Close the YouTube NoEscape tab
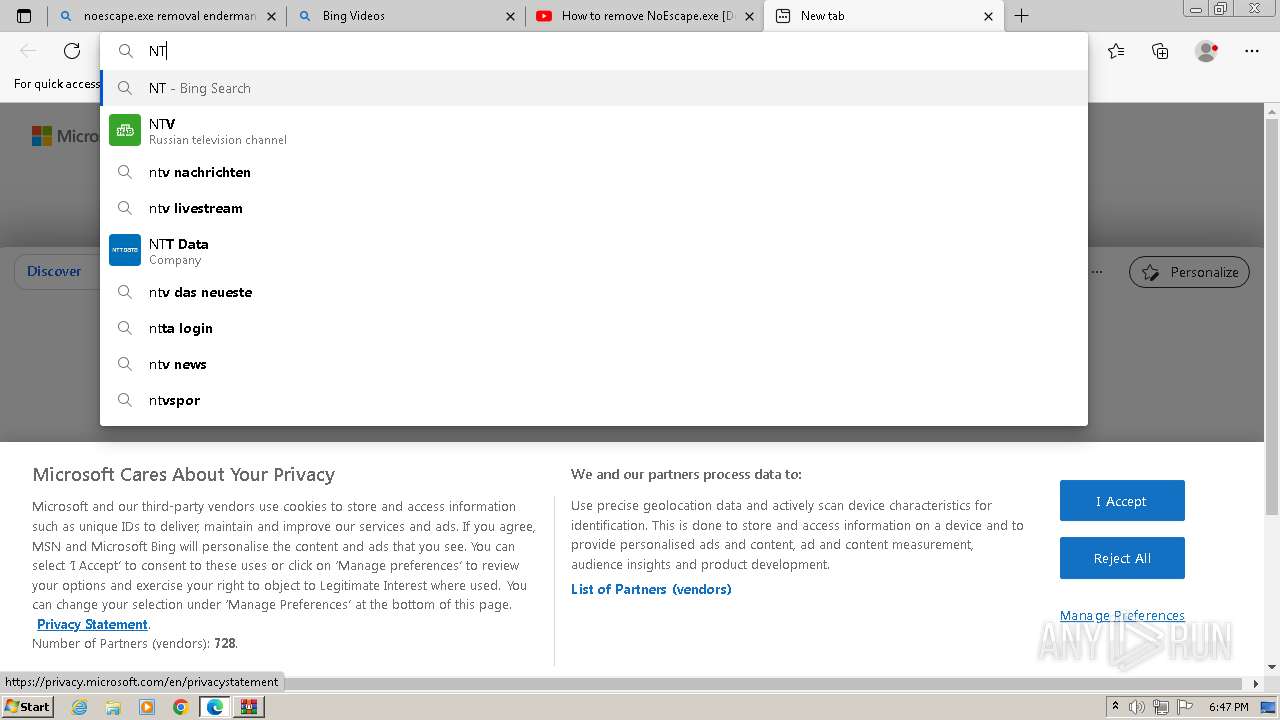The width and height of the screenshot is (1280, 720). point(750,16)
